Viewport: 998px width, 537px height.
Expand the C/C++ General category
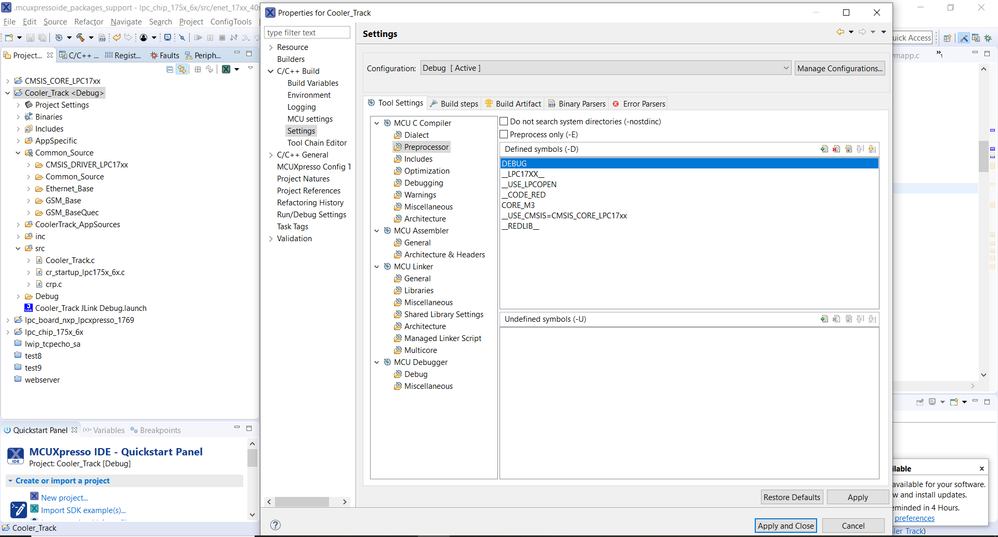click(x=271, y=155)
